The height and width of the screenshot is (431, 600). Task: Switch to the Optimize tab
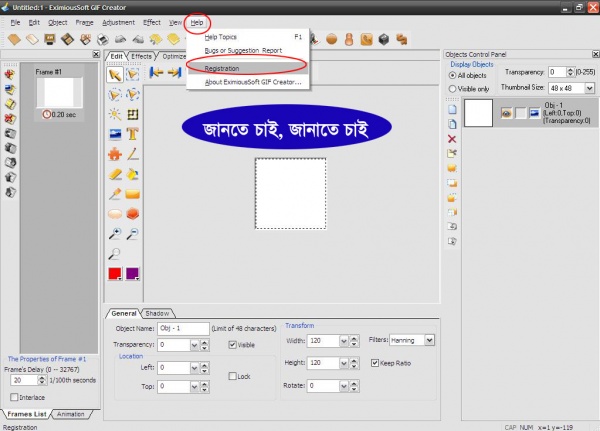174,56
